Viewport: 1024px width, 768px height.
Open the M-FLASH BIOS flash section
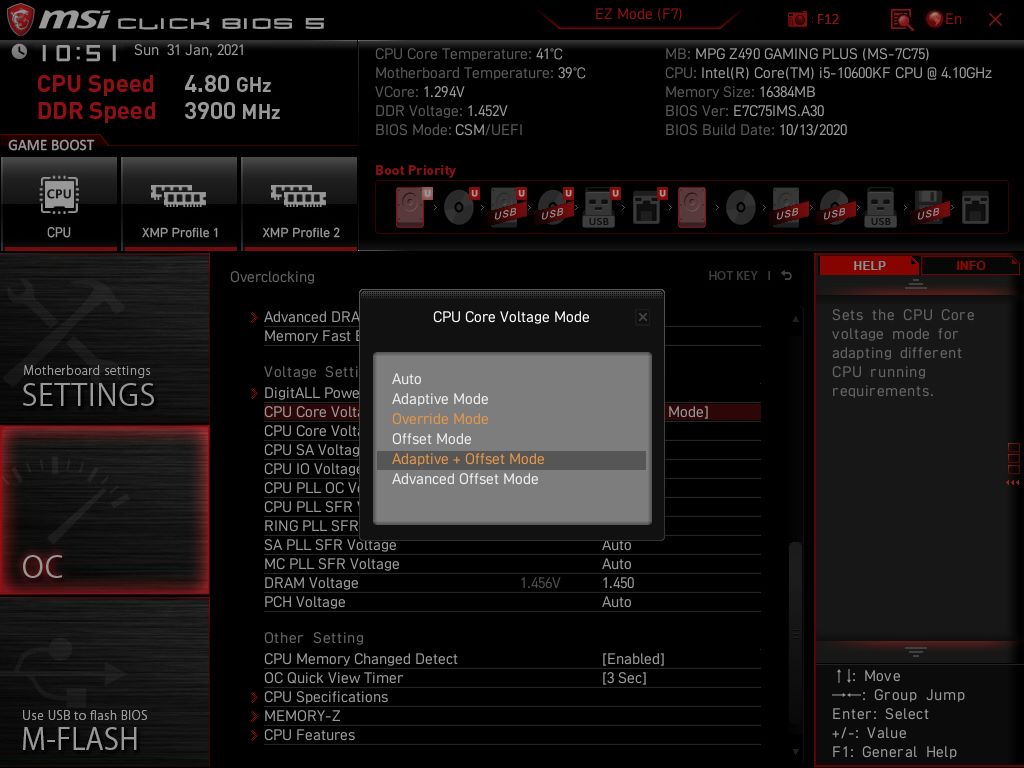pyautogui.click(x=104, y=682)
